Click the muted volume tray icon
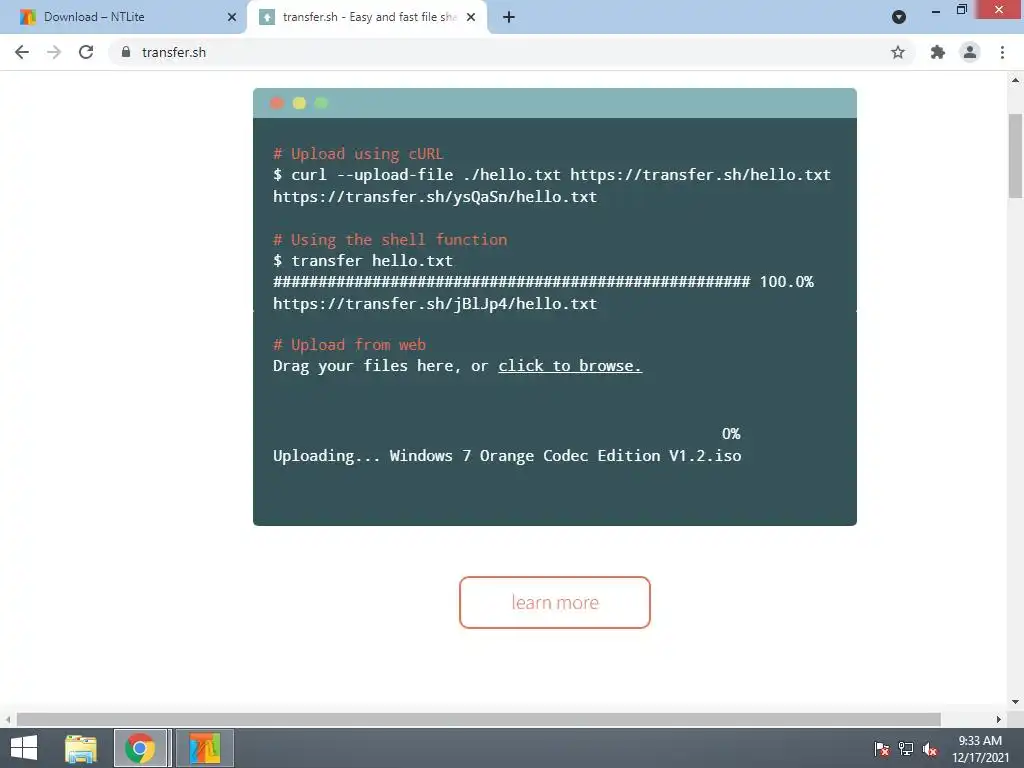Screen dimensions: 1024x768 930,748
